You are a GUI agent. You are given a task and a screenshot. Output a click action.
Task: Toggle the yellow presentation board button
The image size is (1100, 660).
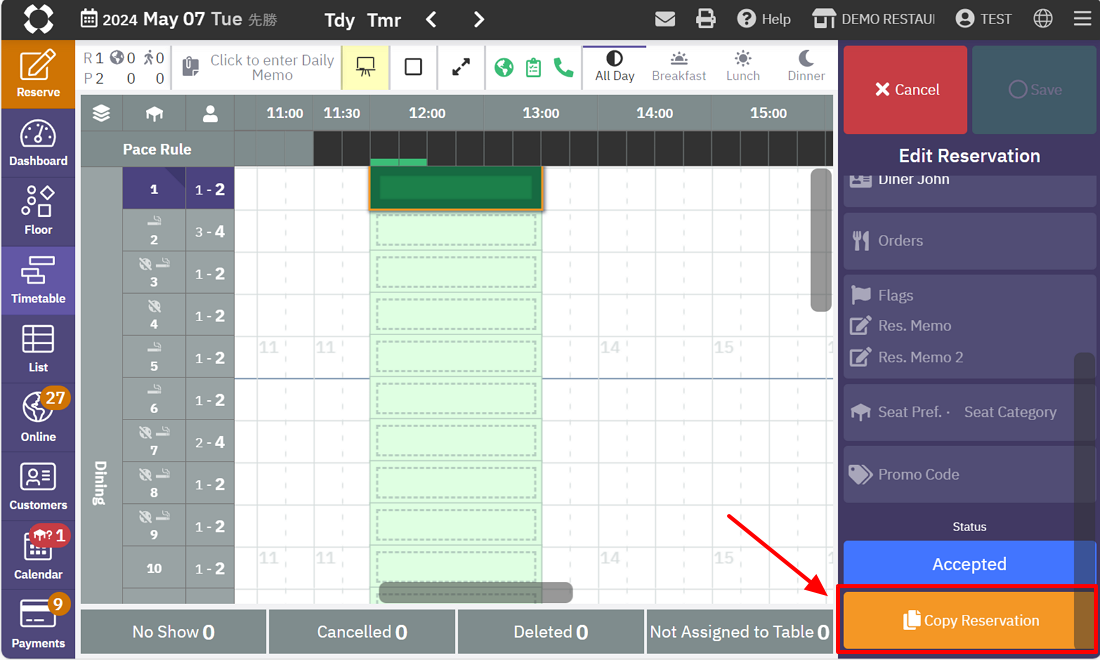(365, 67)
